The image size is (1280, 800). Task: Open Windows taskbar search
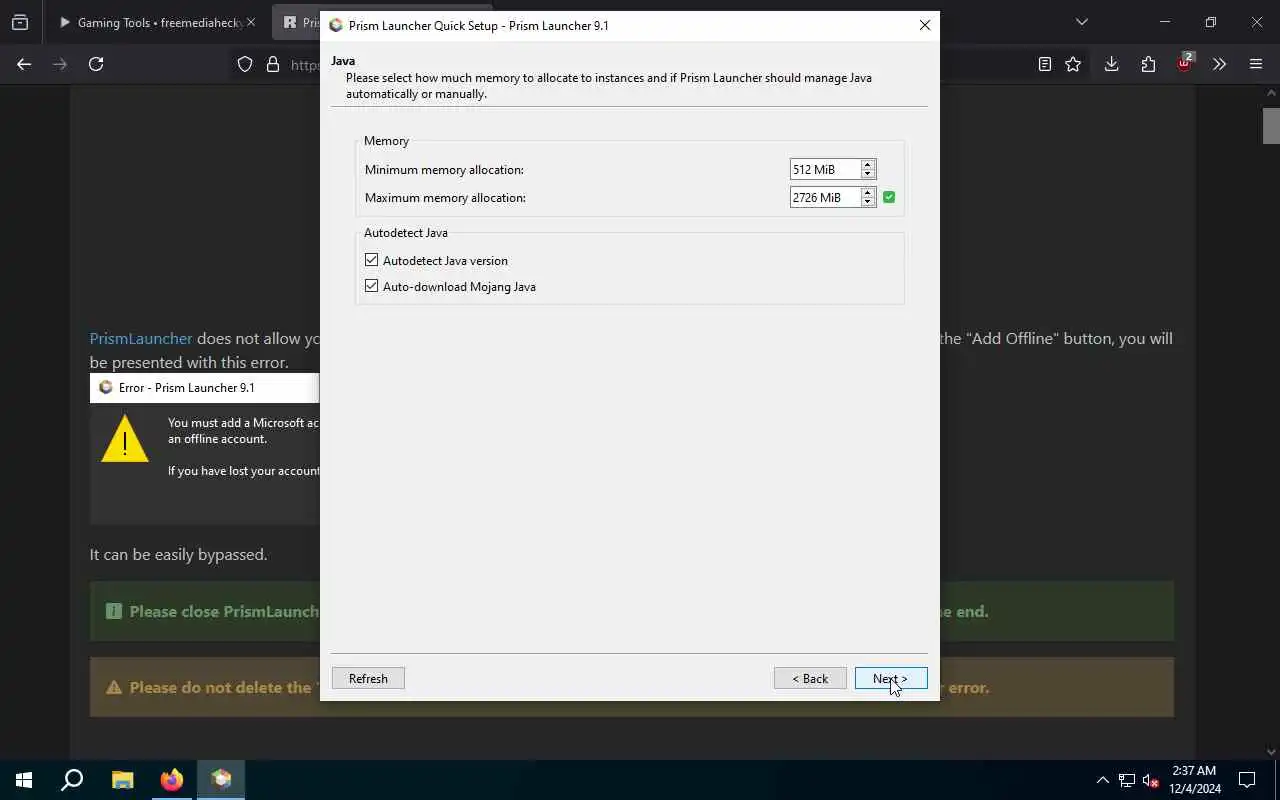[x=72, y=780]
